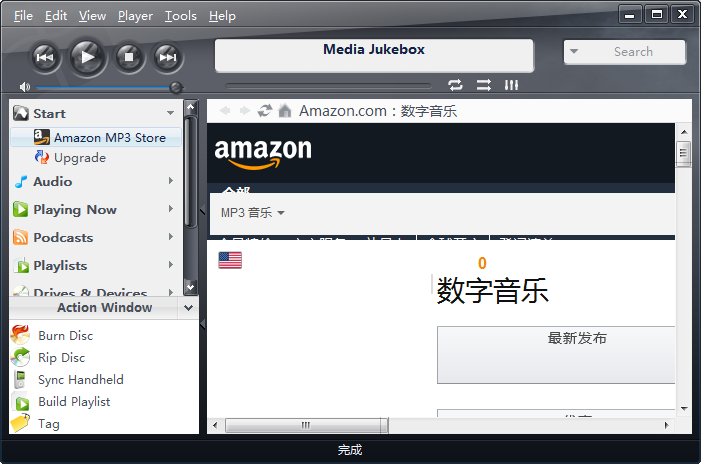The image size is (701, 464).
Task: Click the browser Forward arrow
Action: 245,110
